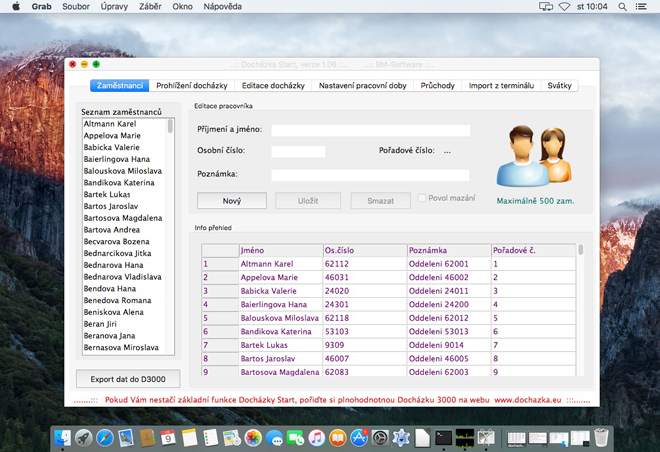Focus the Osobní číslo field
Viewport: 660px width, 452px height.
[x=298, y=152]
